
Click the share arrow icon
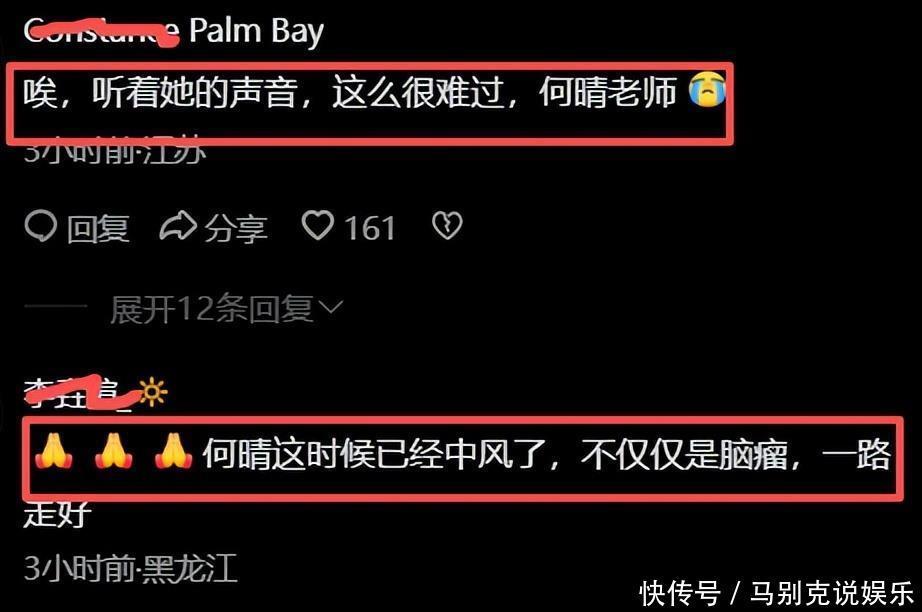[178, 226]
